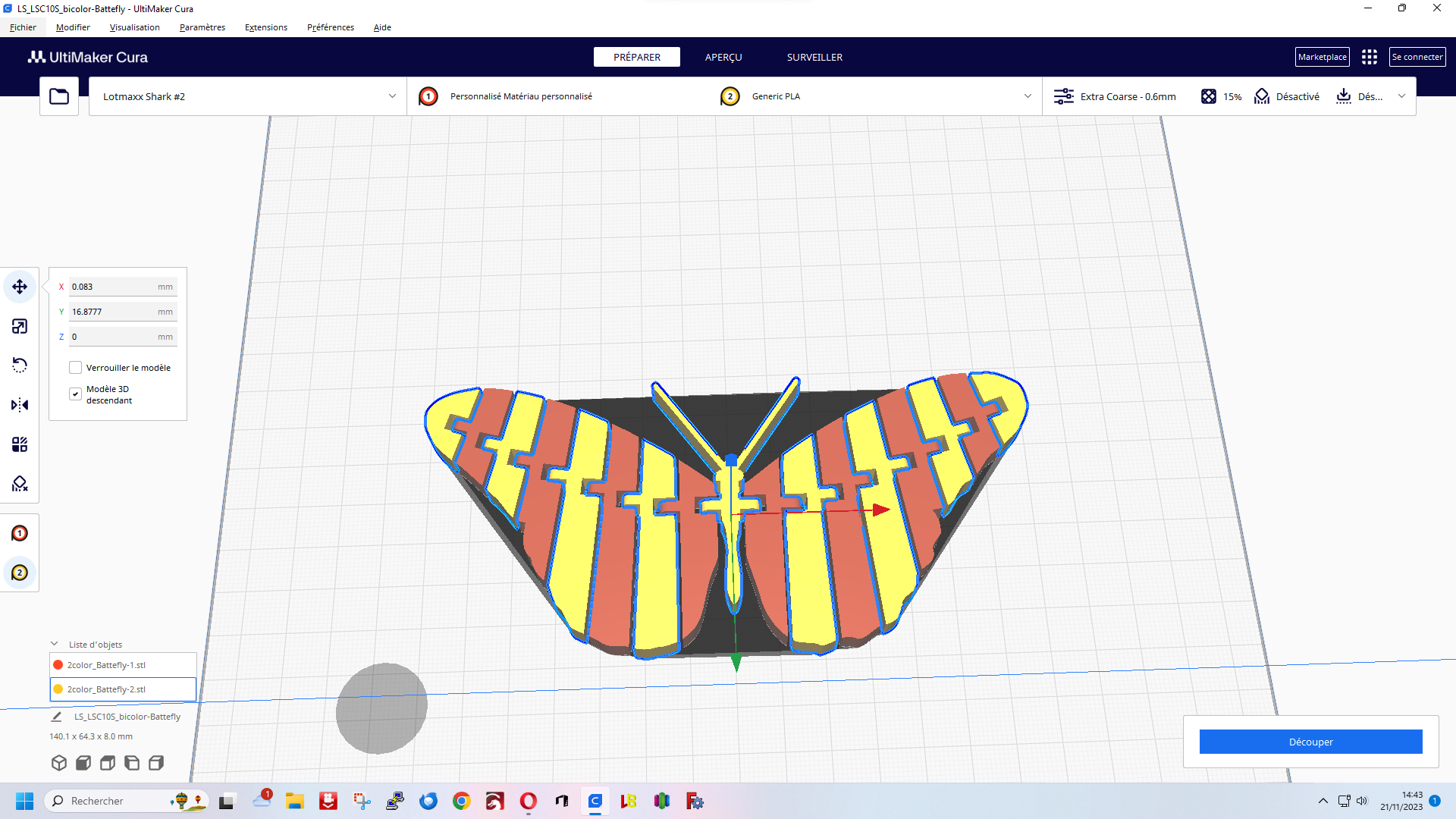Assign extruder 2 in left toolbar

click(20, 573)
